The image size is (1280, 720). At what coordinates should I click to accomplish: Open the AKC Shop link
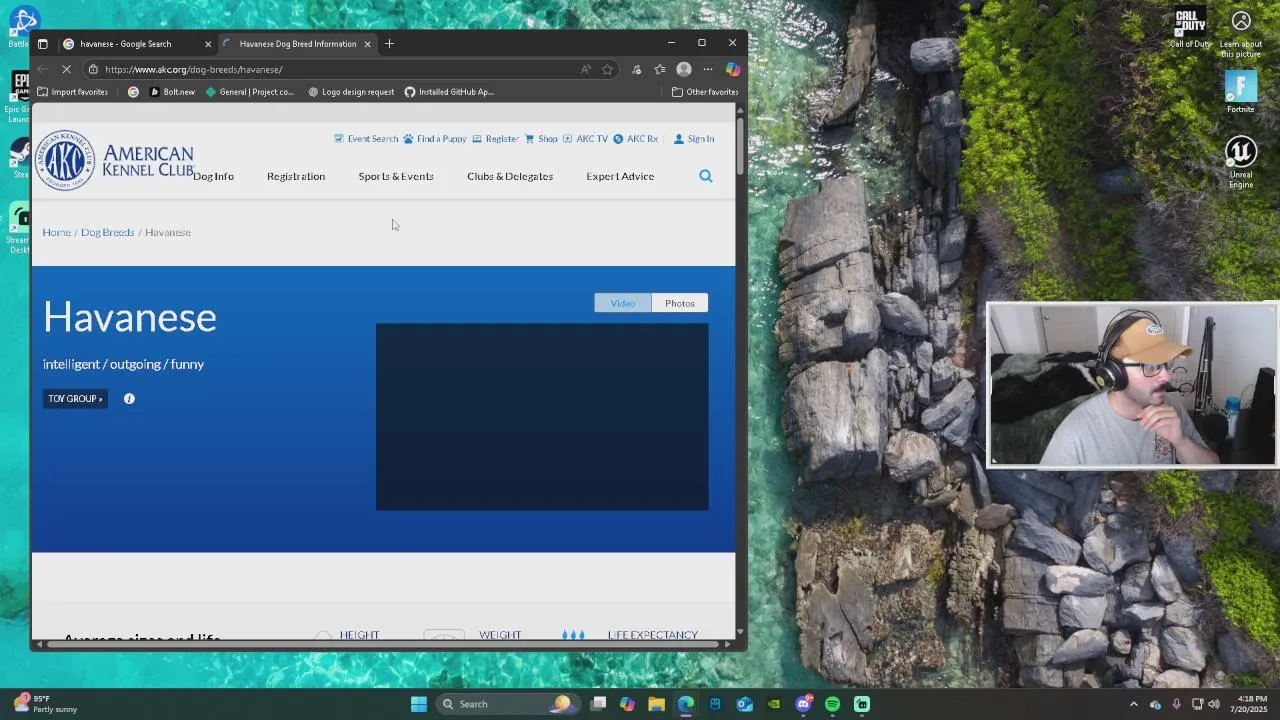pyautogui.click(x=541, y=139)
